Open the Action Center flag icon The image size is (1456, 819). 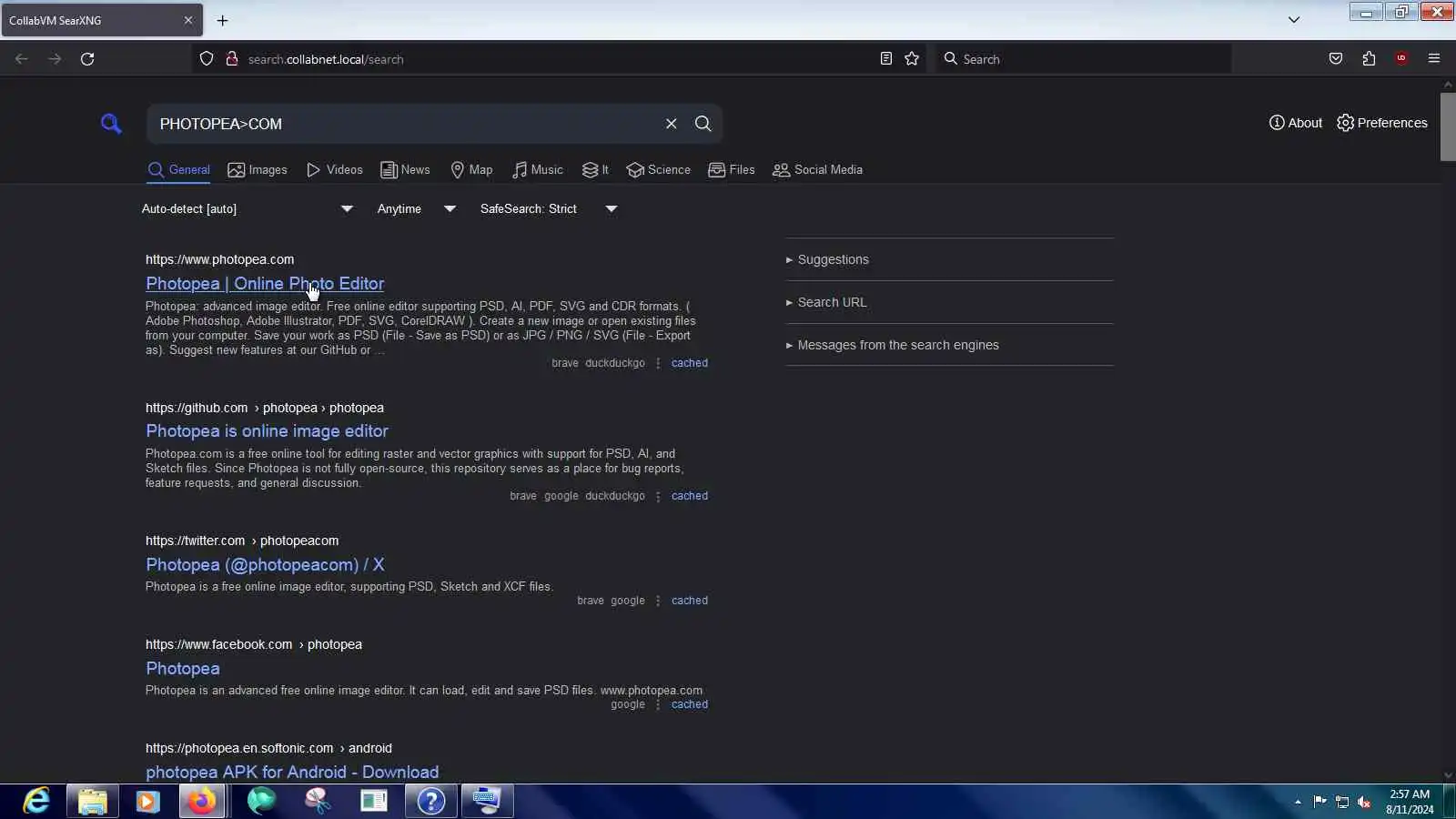1319,802
